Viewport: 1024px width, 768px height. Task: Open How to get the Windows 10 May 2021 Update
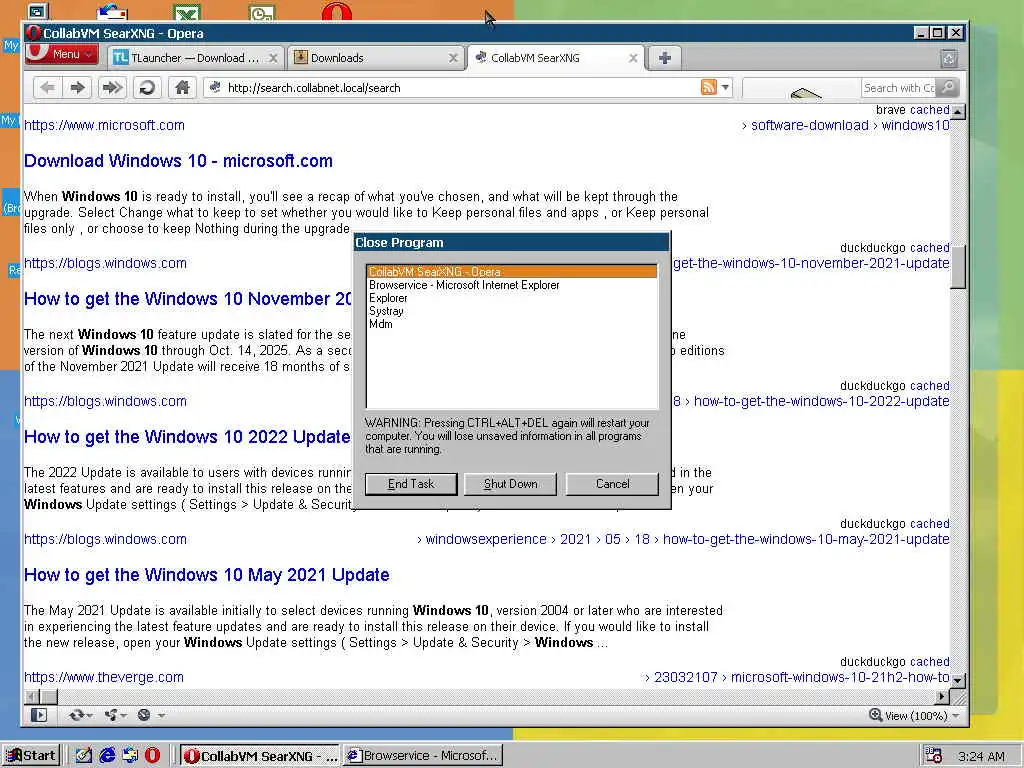coord(206,575)
